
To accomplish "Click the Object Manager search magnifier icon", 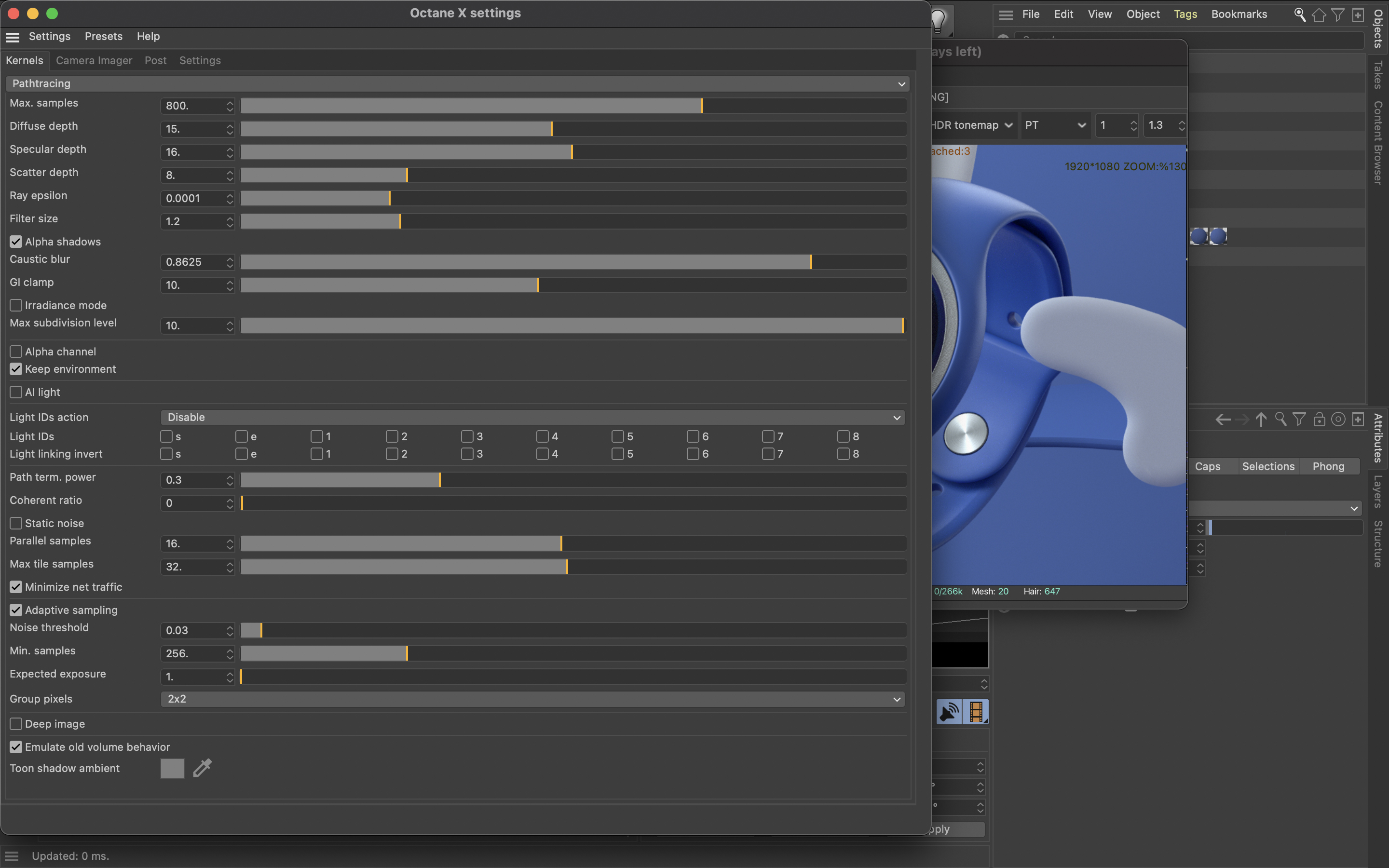I will point(1299,15).
